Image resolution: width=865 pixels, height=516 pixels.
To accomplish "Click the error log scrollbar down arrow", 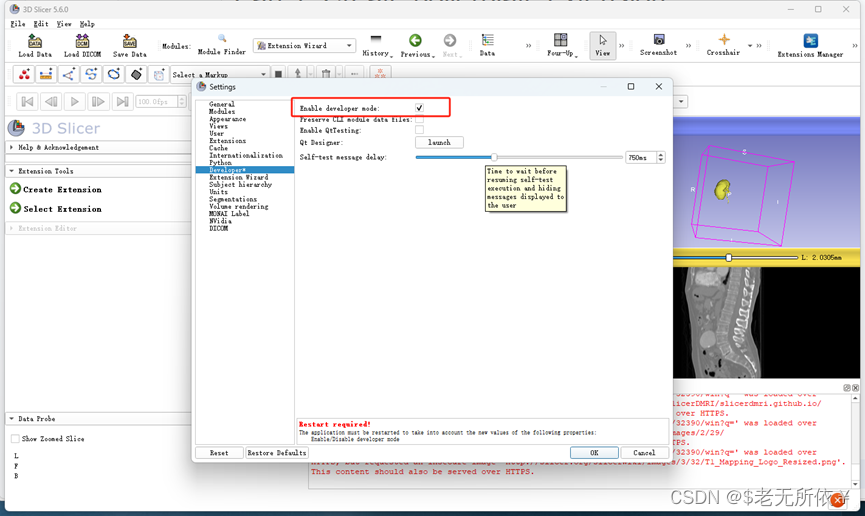I will click(x=855, y=484).
